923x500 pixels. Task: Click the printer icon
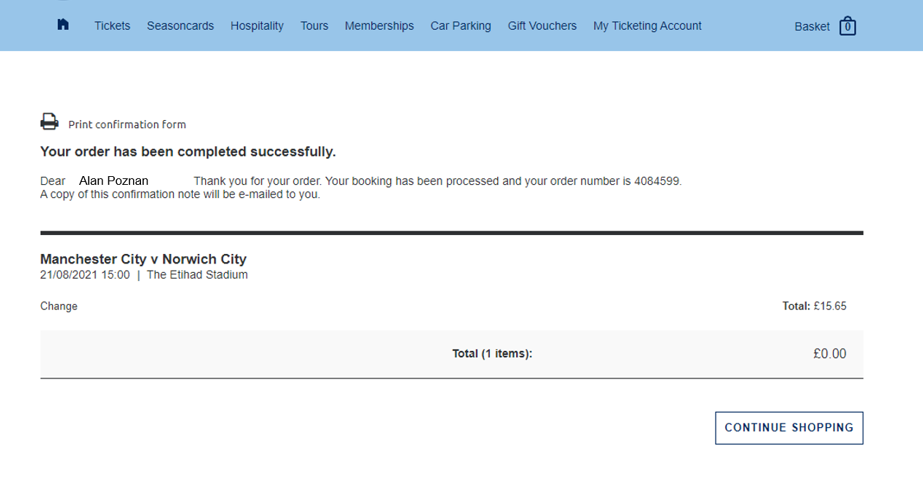(49, 121)
